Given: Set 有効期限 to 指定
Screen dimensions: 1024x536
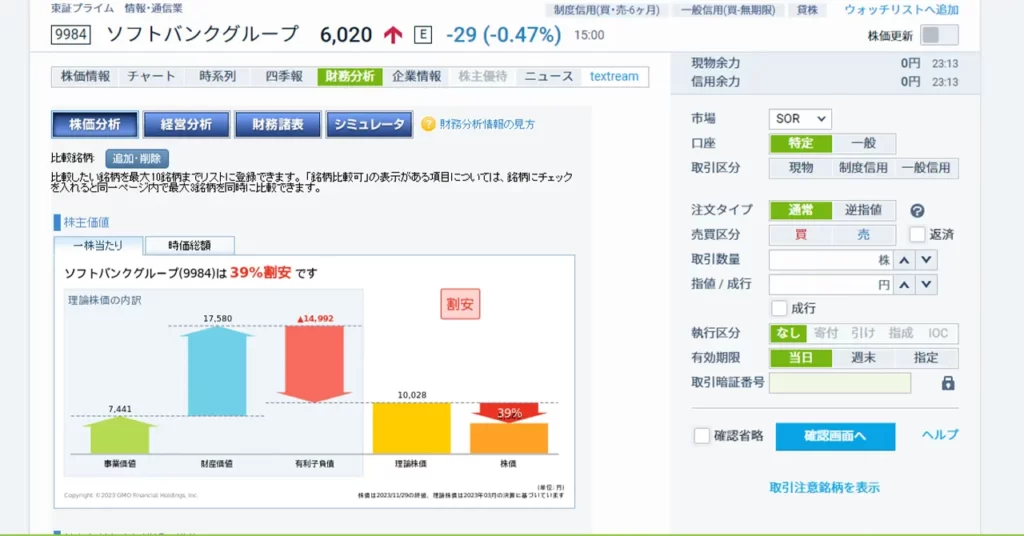Looking at the screenshot, I should 926,358.
